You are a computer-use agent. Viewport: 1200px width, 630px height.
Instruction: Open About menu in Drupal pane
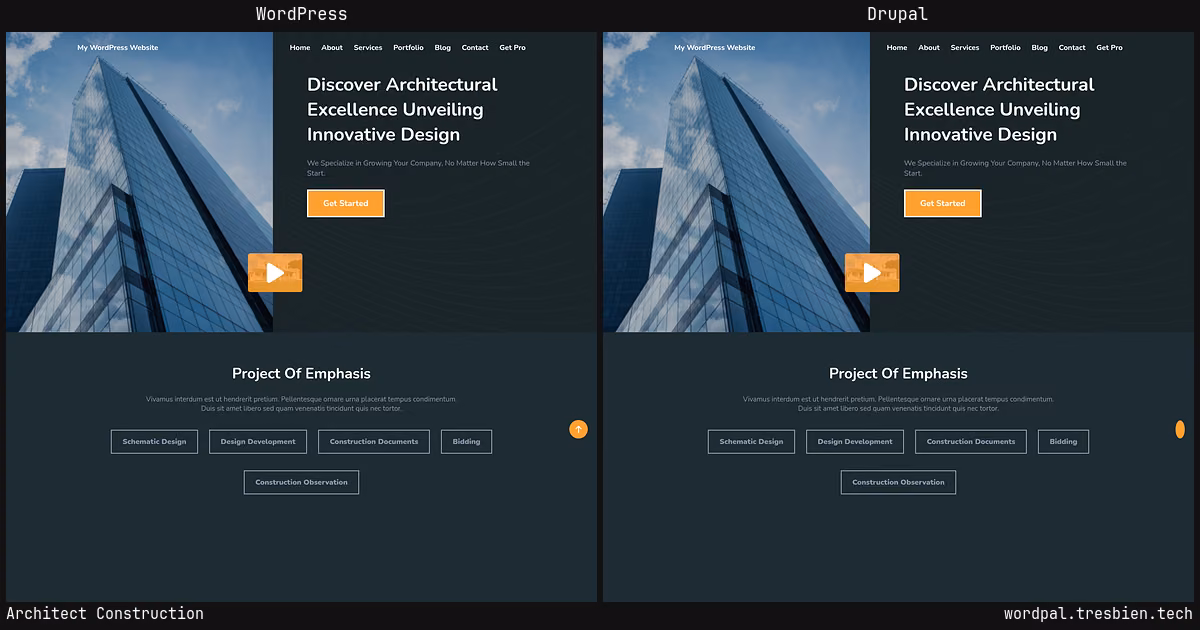pos(929,48)
